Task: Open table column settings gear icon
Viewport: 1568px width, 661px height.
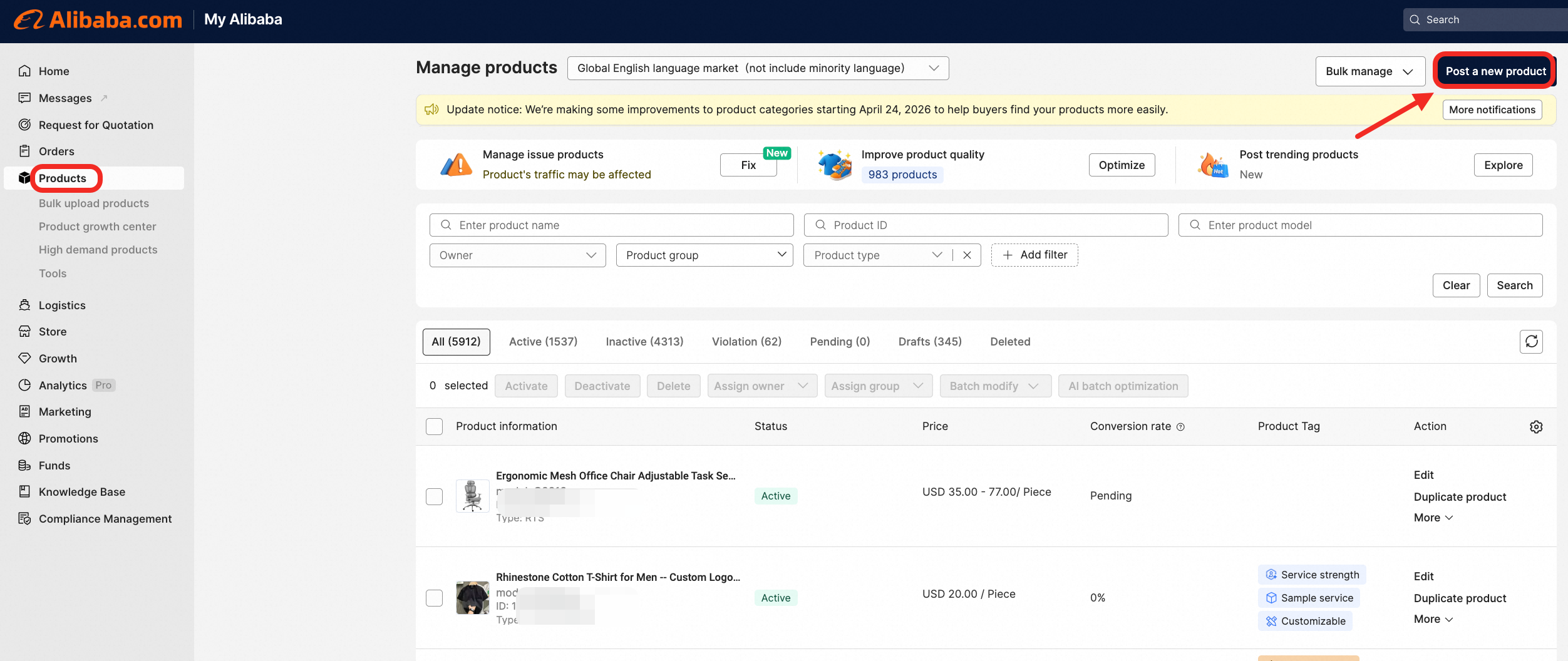Action: 1536,426
